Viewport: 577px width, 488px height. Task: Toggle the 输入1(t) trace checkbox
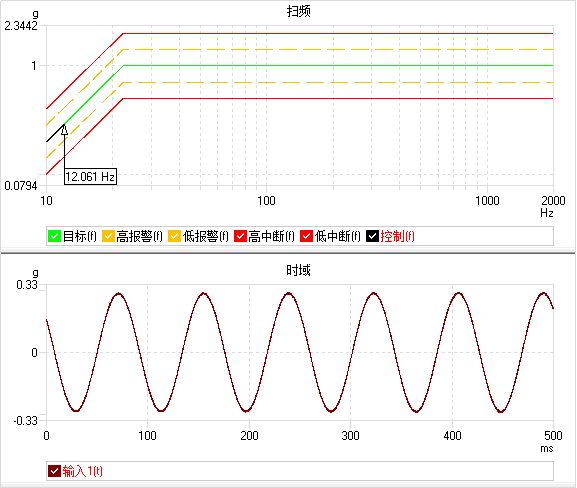coord(54,471)
